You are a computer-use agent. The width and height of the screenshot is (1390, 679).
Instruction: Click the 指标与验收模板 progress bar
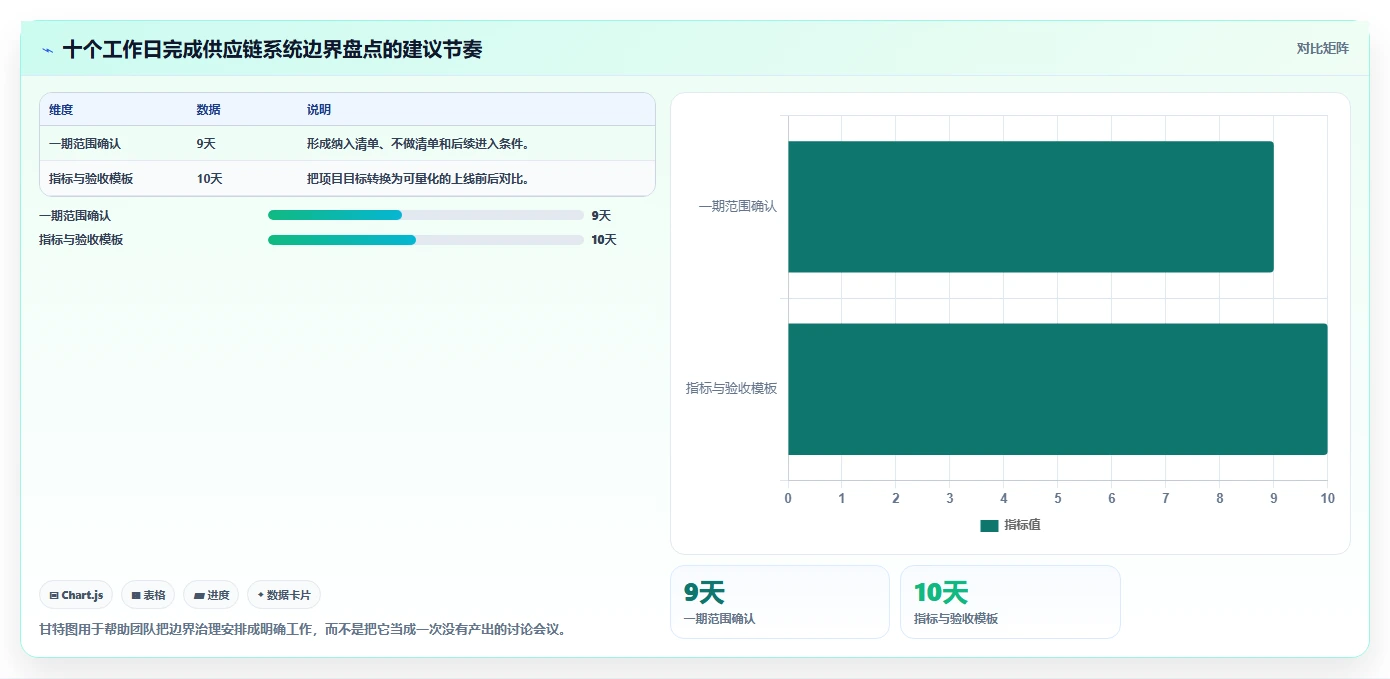pyautogui.click(x=426, y=240)
